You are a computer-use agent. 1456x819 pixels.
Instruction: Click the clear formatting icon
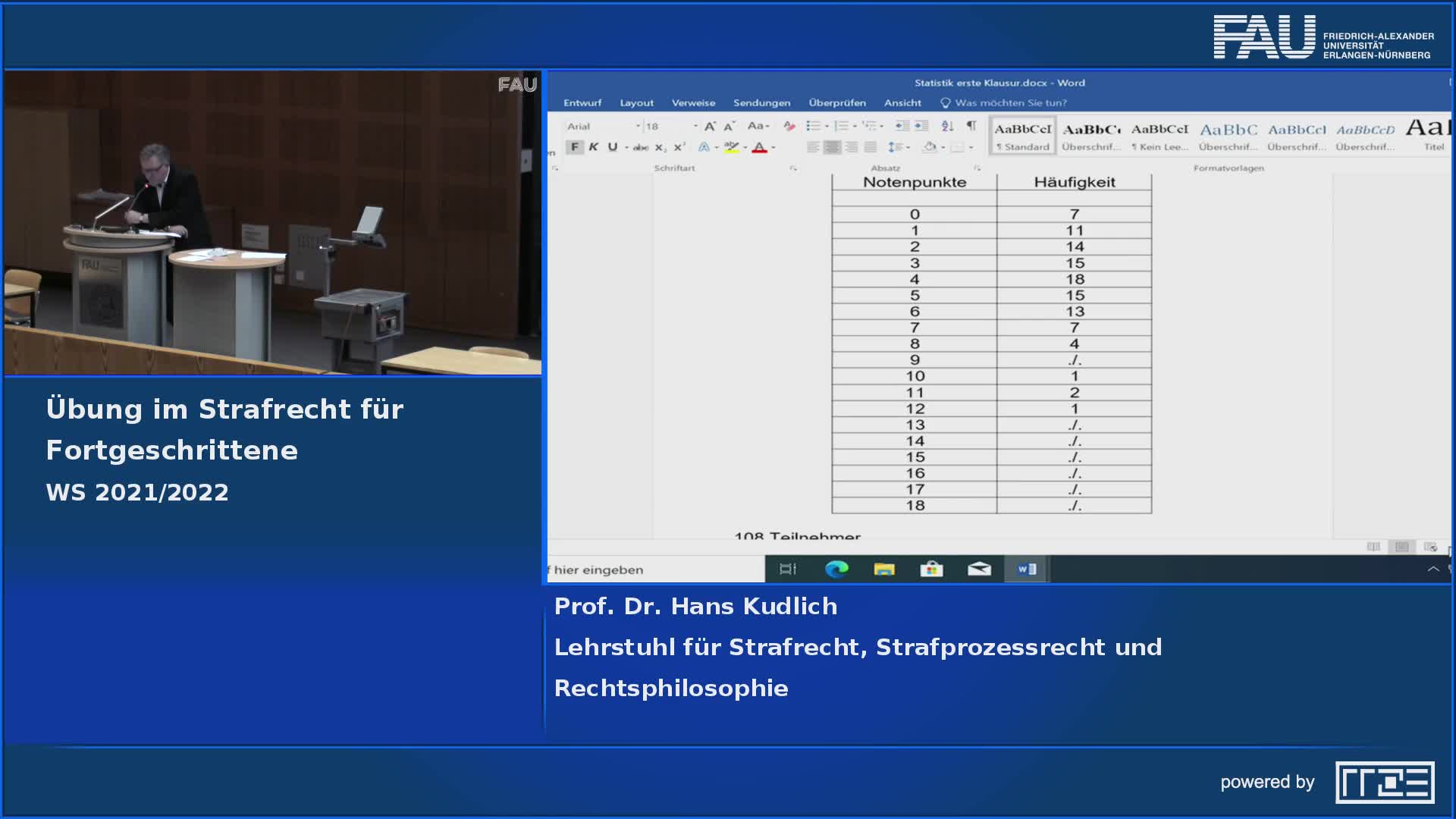click(x=789, y=126)
